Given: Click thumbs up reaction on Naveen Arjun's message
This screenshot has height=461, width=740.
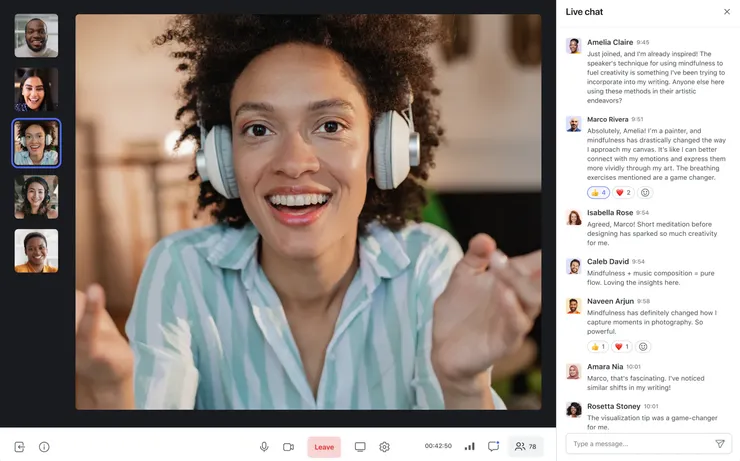Looking at the screenshot, I should [597, 347].
